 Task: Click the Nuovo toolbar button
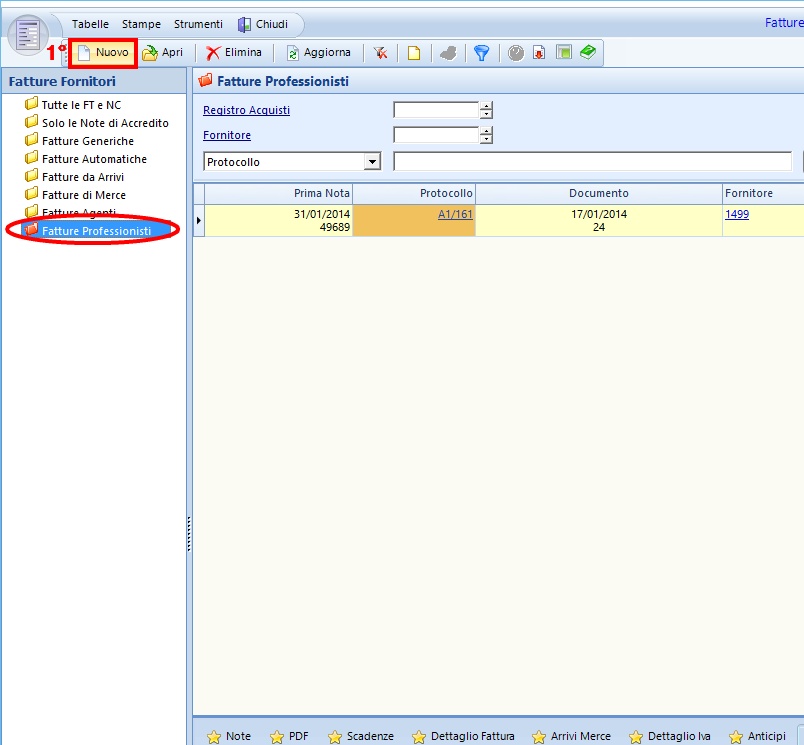coord(103,53)
